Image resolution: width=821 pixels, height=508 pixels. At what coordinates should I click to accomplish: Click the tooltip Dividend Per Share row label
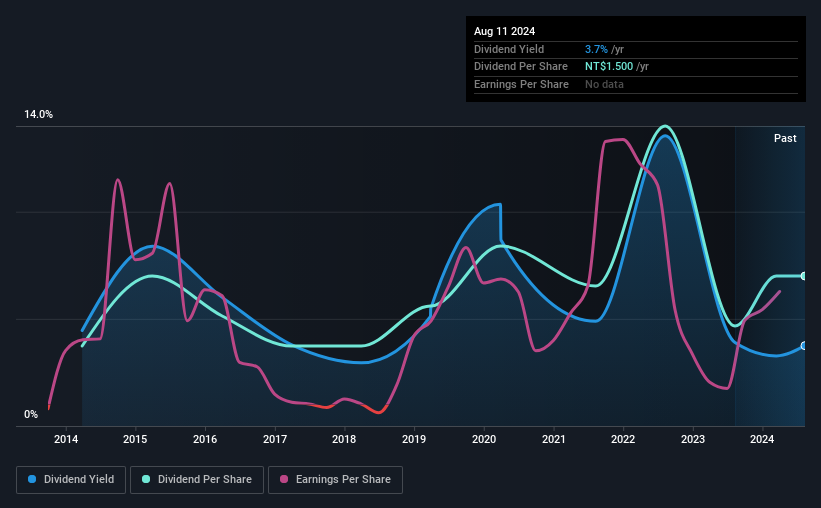click(520, 67)
